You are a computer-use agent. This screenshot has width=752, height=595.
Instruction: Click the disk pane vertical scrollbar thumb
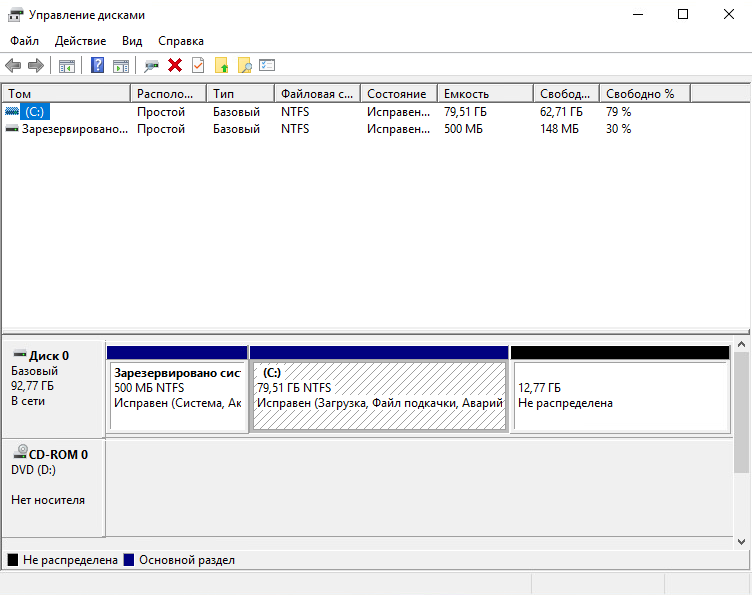[x=741, y=412]
